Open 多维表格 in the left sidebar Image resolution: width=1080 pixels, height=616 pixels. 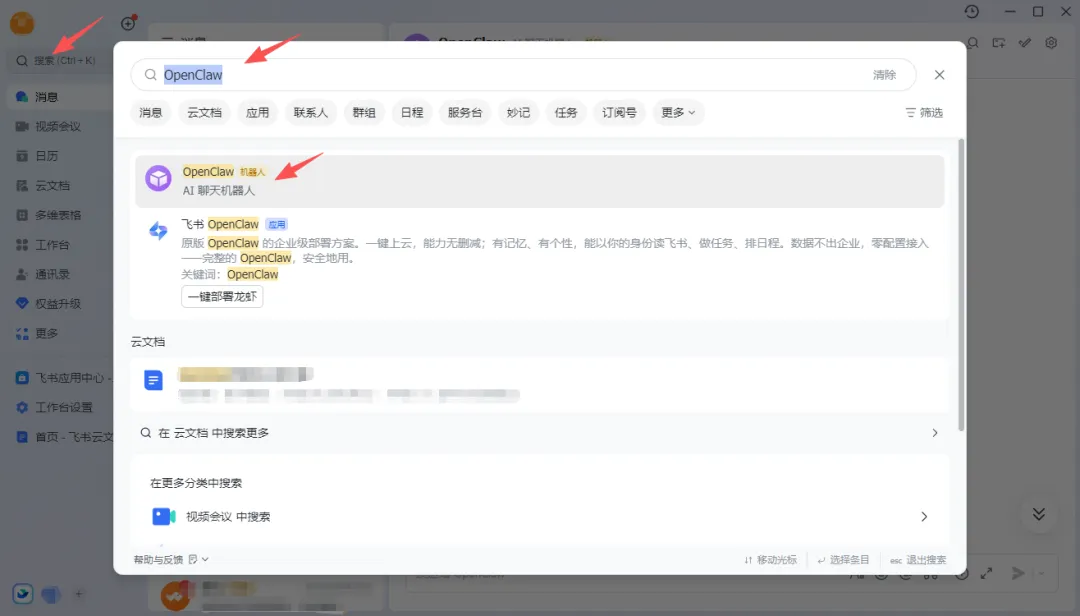[59, 215]
